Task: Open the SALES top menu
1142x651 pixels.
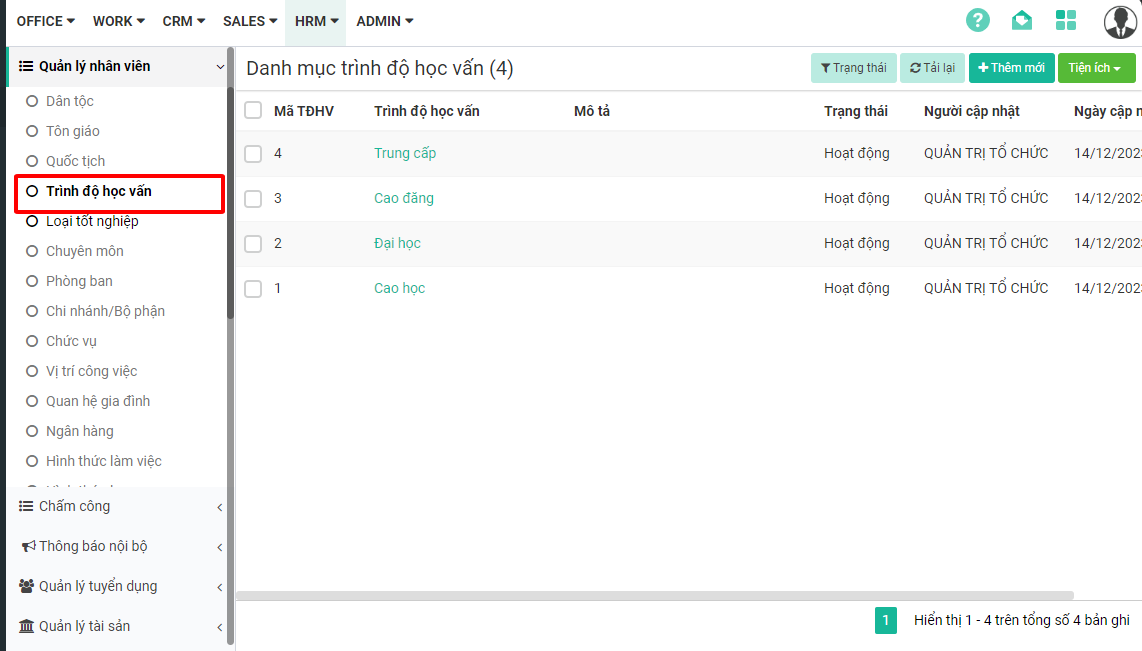Action: (249, 21)
